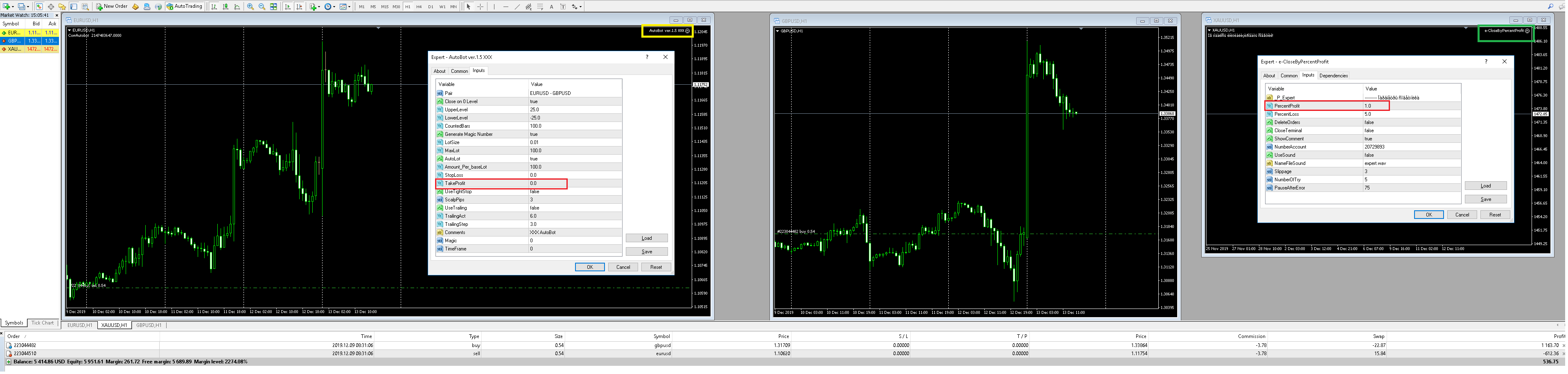This screenshot has width=1568, height=374.
Task: Draw a horizontal line tool
Action: coord(506,7)
